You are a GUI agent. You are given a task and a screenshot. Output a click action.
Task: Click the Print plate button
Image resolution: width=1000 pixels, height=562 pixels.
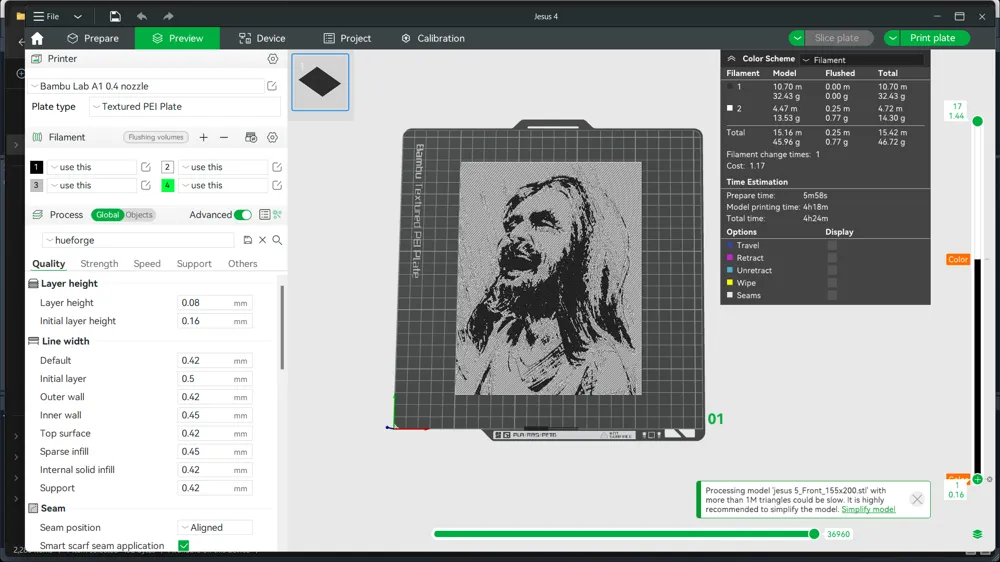tap(932, 38)
